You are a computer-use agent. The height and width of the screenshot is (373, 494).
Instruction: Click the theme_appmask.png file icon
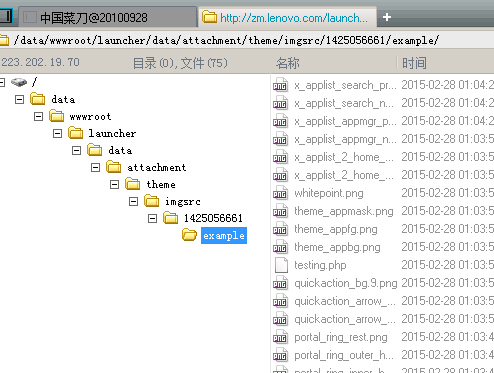click(280, 211)
